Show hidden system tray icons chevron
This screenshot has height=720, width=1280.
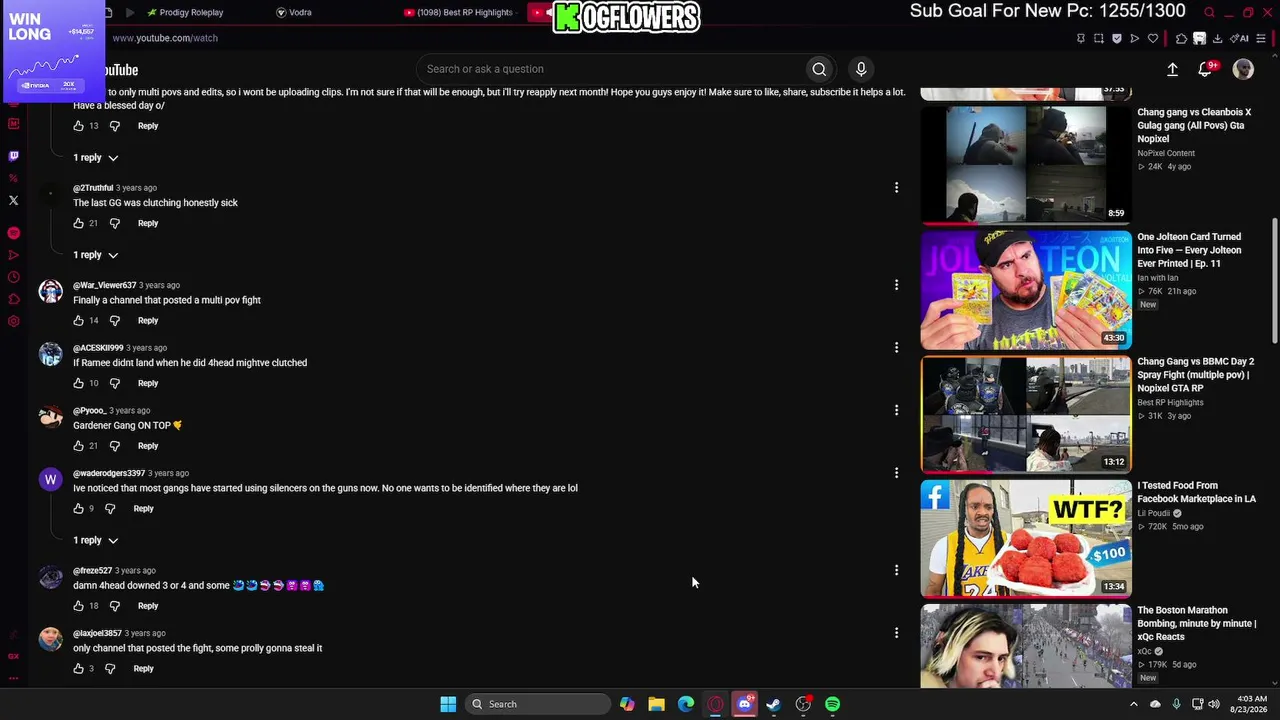1133,704
